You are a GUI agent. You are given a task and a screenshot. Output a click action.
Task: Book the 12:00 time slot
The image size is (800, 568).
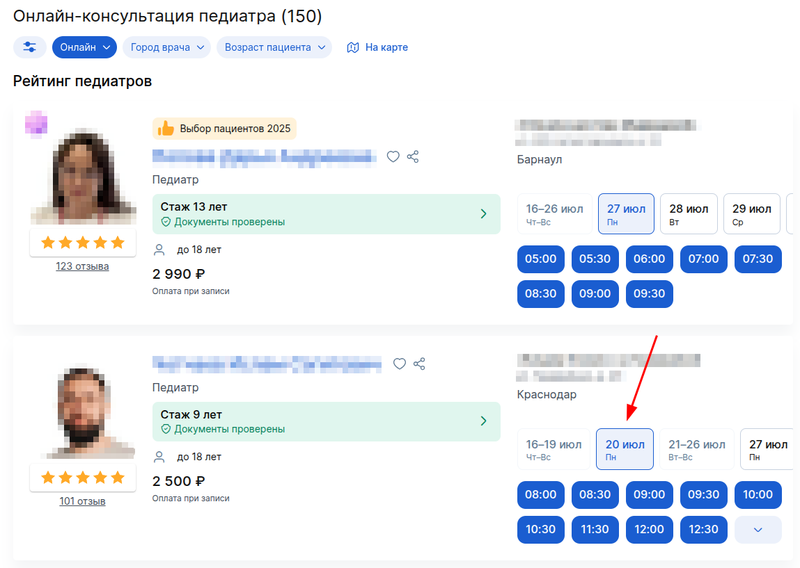tap(649, 530)
